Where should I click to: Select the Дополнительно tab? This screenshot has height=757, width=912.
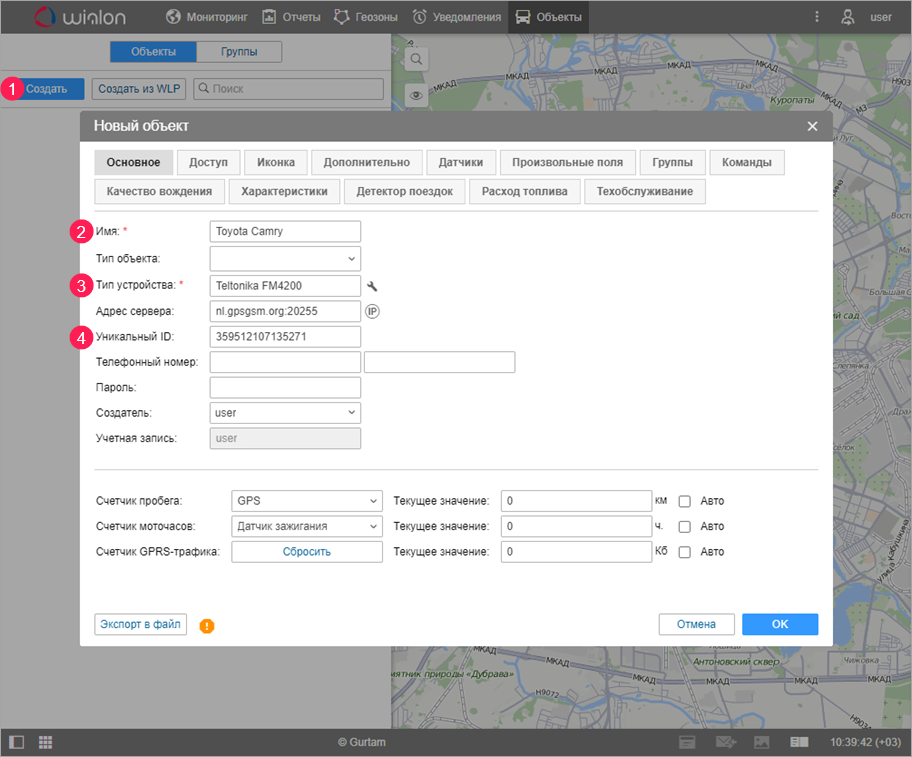point(366,162)
